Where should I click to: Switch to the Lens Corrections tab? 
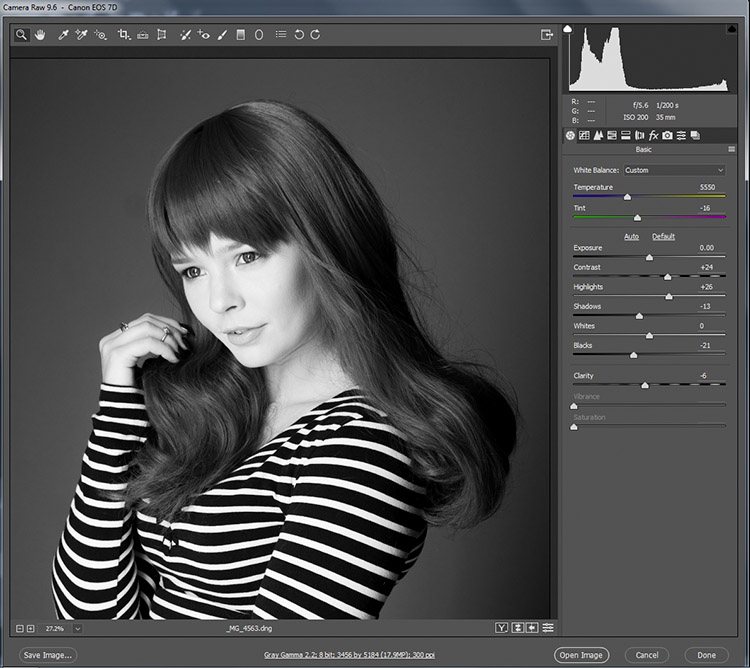pyautogui.click(x=640, y=135)
